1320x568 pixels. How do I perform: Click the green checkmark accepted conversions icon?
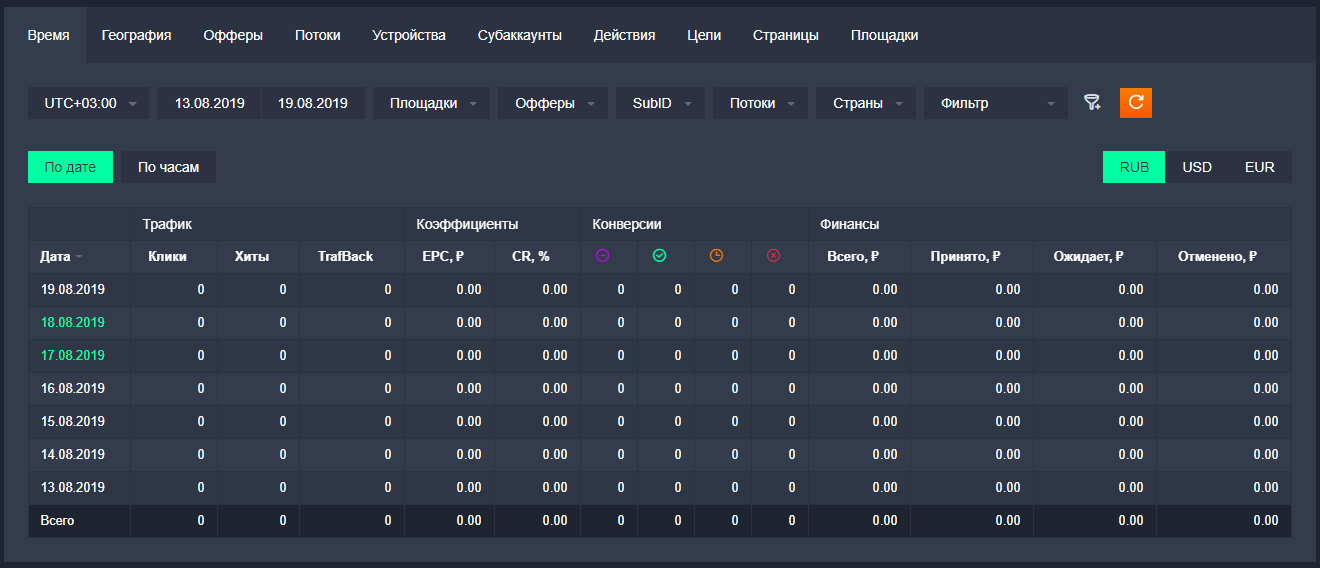tap(659, 256)
